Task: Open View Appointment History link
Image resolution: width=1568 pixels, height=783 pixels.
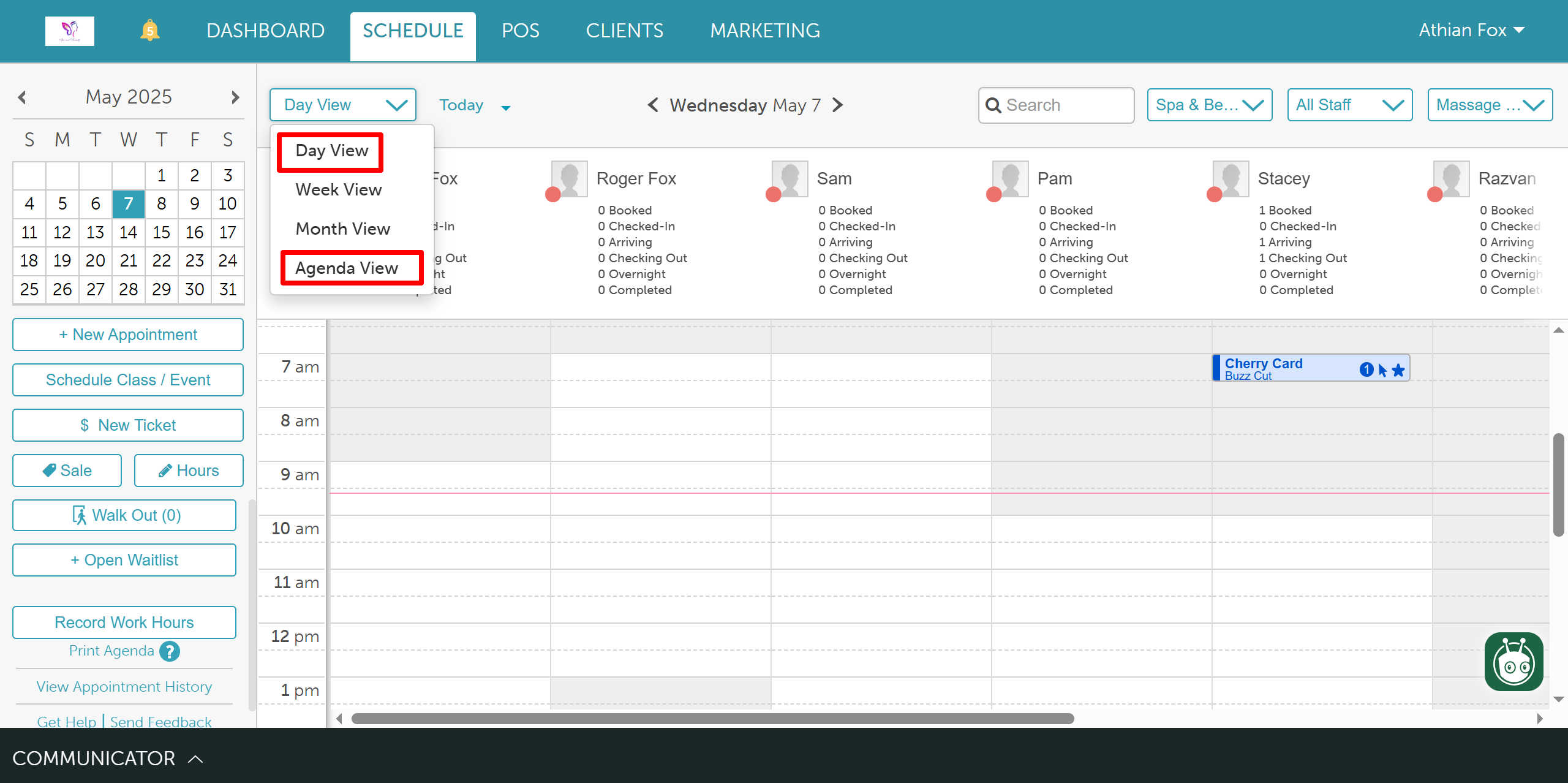Action: coord(124,687)
